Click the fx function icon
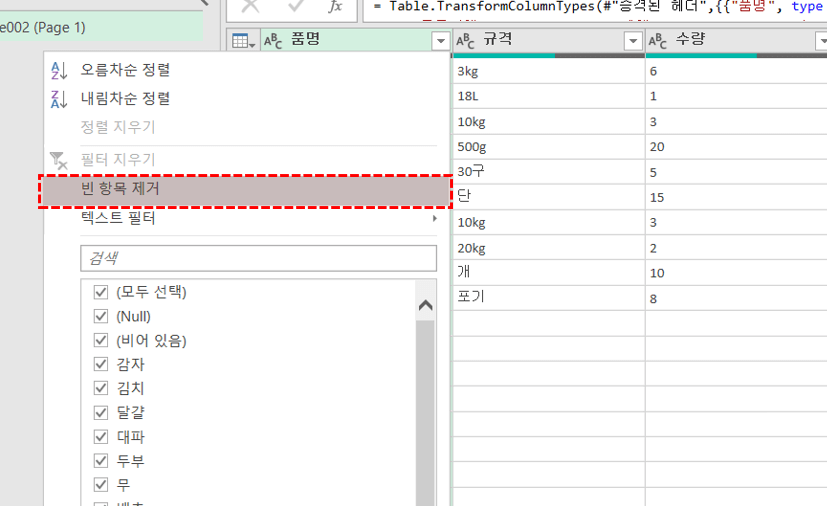Screen dimensions: 827x506 pos(336,6)
